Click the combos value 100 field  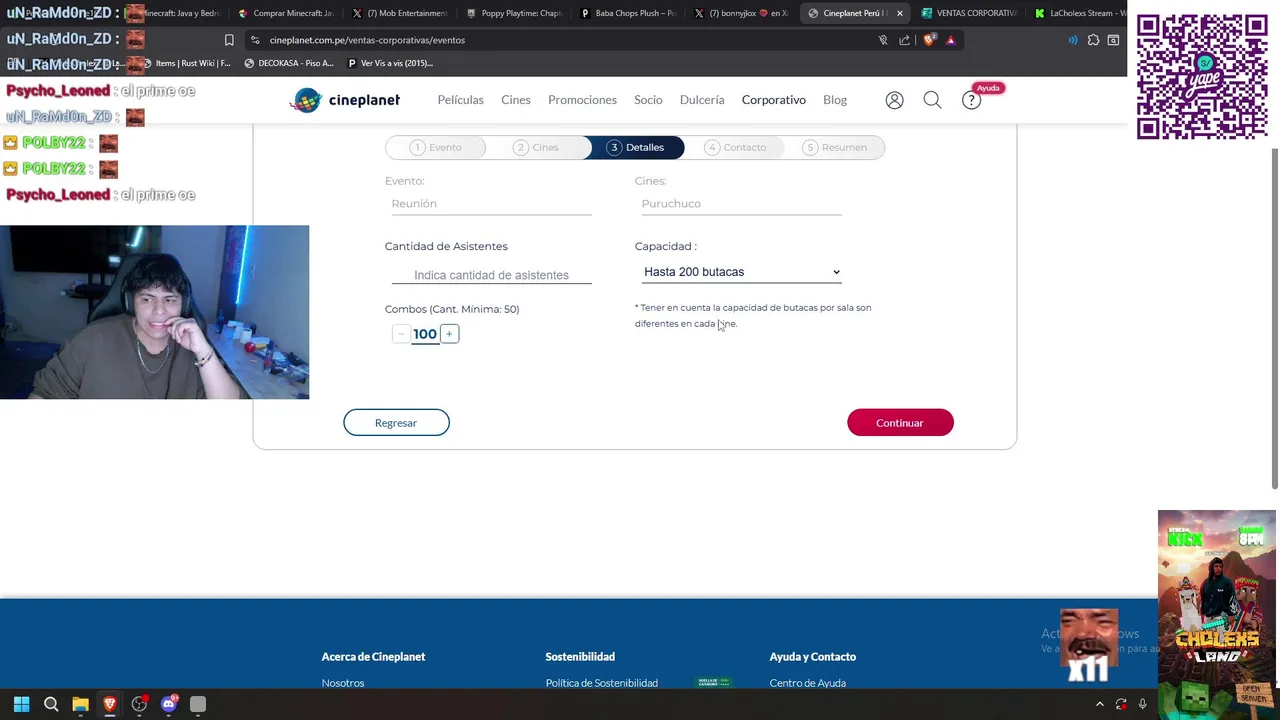point(425,334)
